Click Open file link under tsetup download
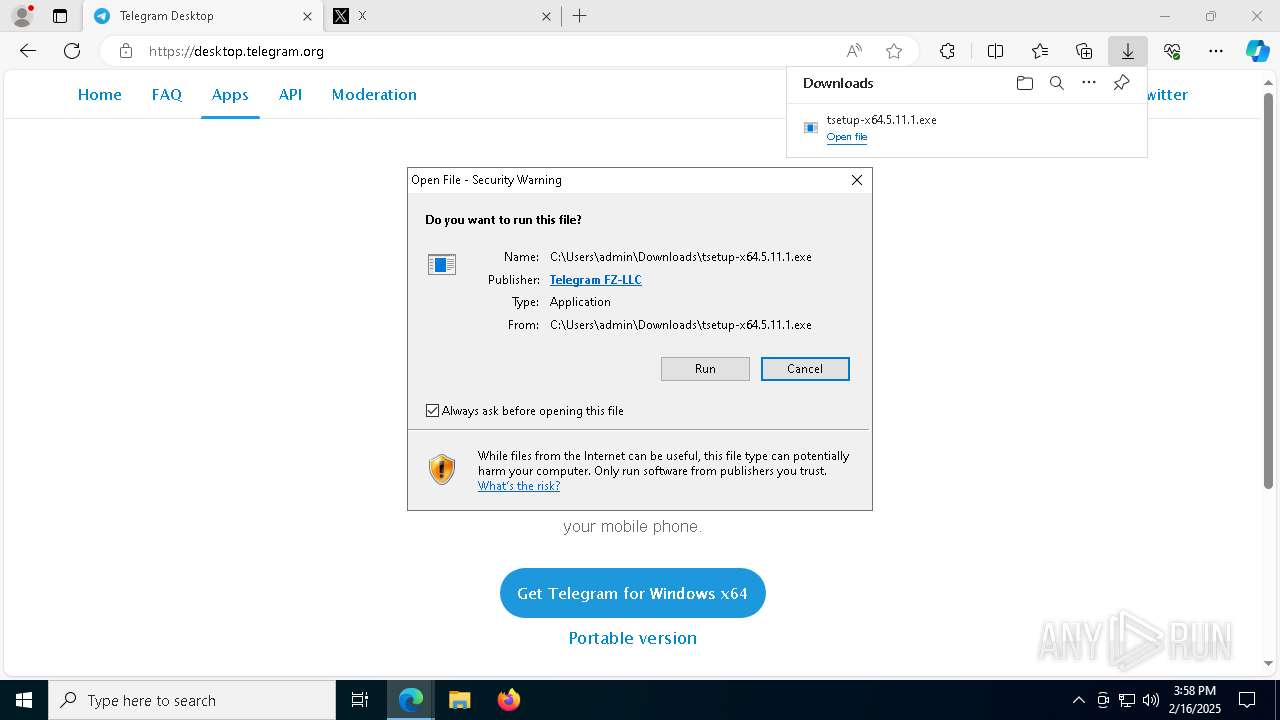 [847, 137]
